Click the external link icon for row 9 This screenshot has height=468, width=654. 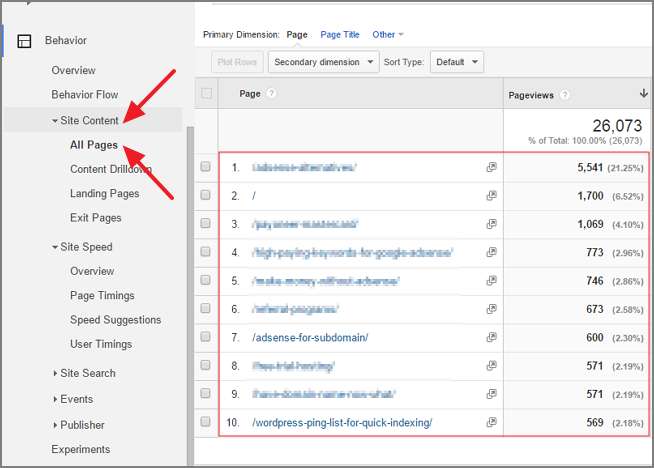(491, 394)
